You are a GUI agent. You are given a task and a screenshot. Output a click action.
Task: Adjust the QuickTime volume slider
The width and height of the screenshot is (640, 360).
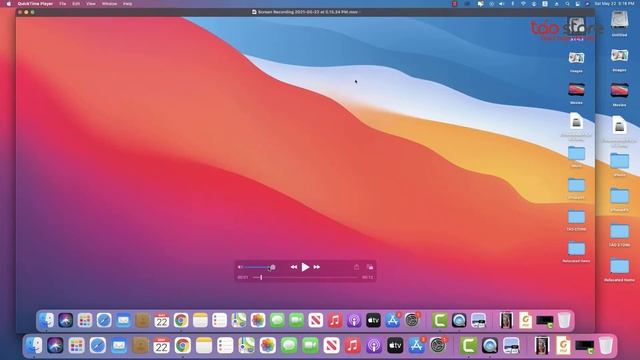coord(260,267)
